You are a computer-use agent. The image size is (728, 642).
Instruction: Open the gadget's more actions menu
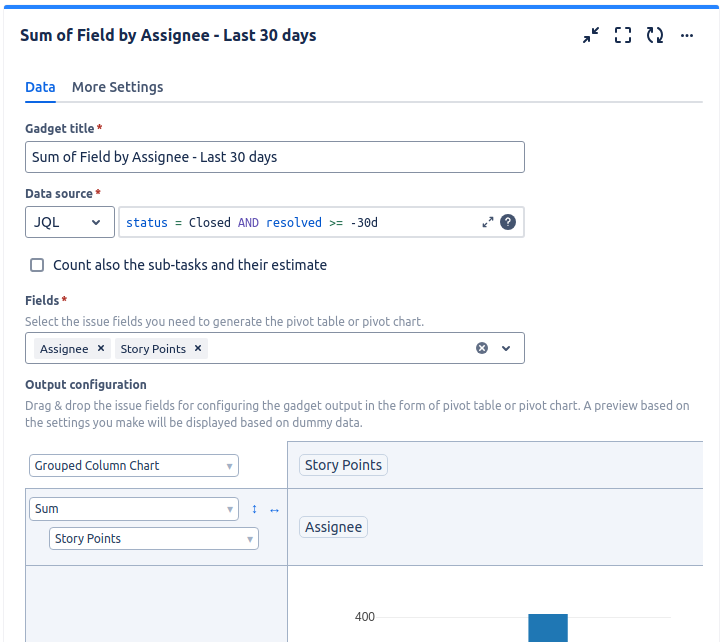[687, 35]
